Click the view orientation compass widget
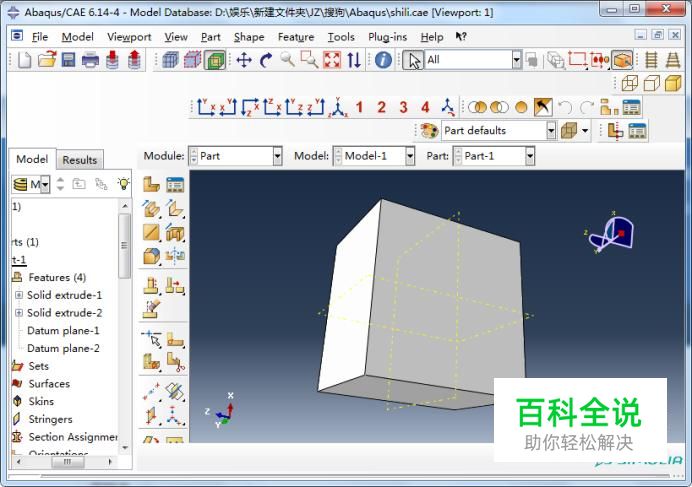692x487 pixels. coord(611,233)
